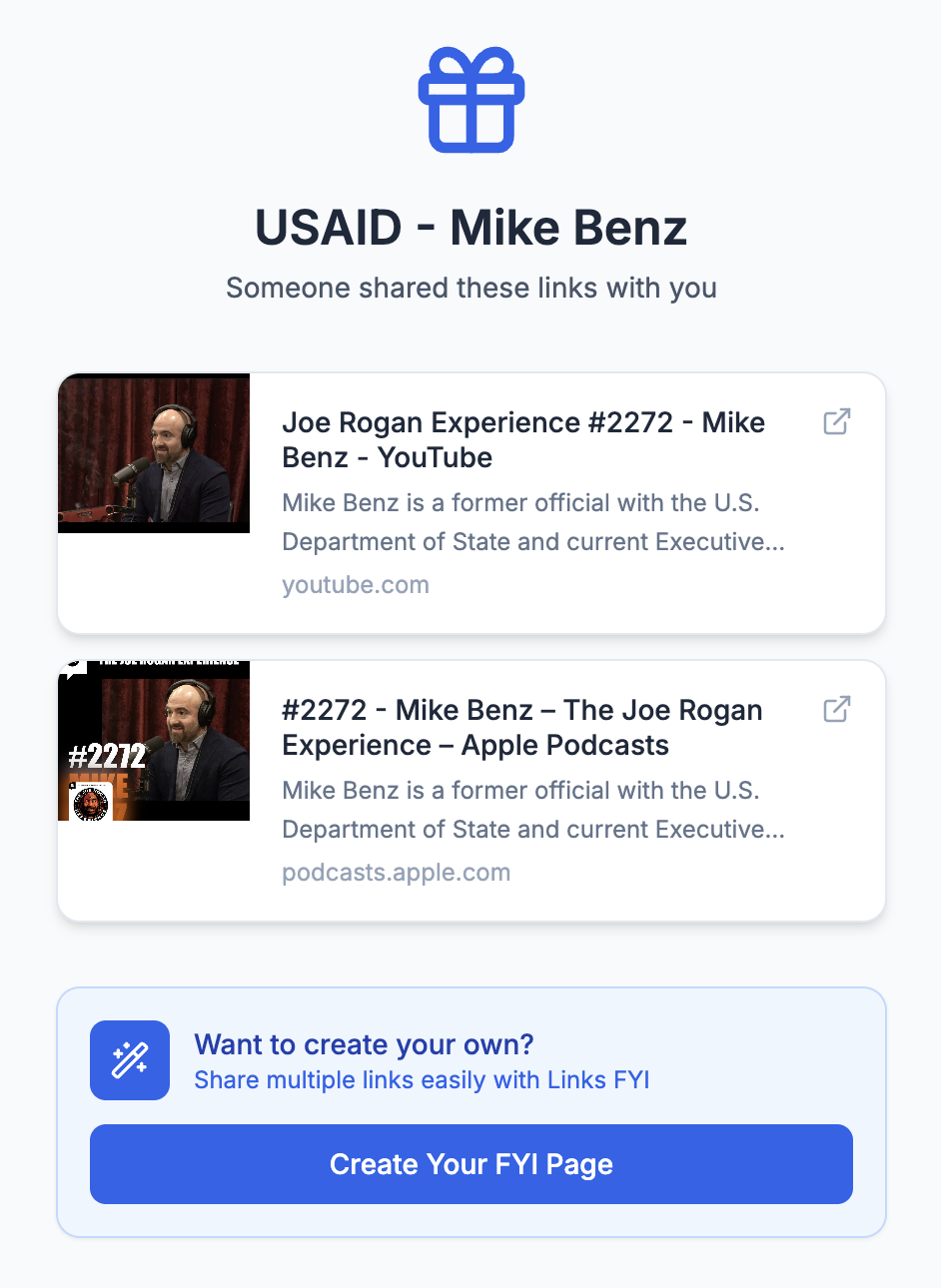This screenshot has width=941, height=1288.
Task: Click "Someone shared these links with you" subtitle
Action: tap(470, 288)
